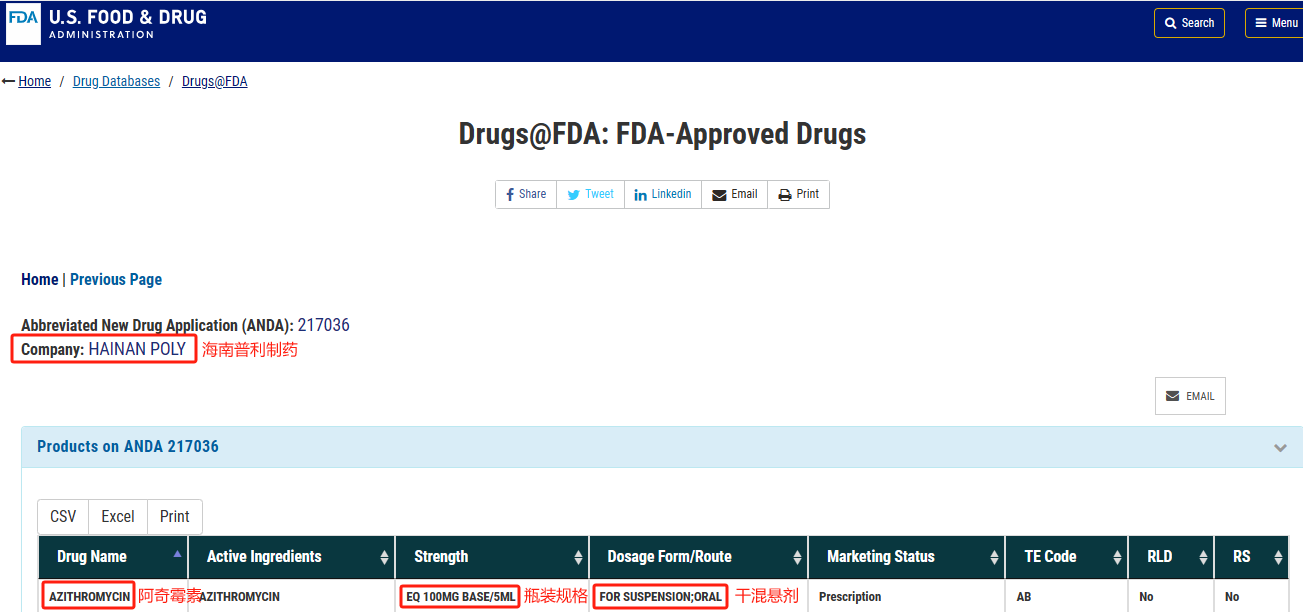
Task: Click Products on ANDA 217036 heading
Action: click(128, 447)
